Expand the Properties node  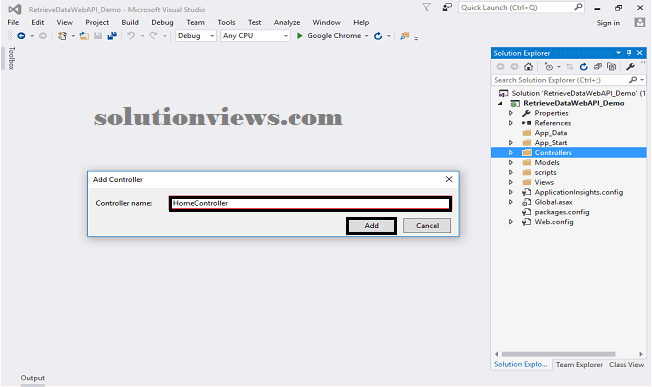click(511, 113)
